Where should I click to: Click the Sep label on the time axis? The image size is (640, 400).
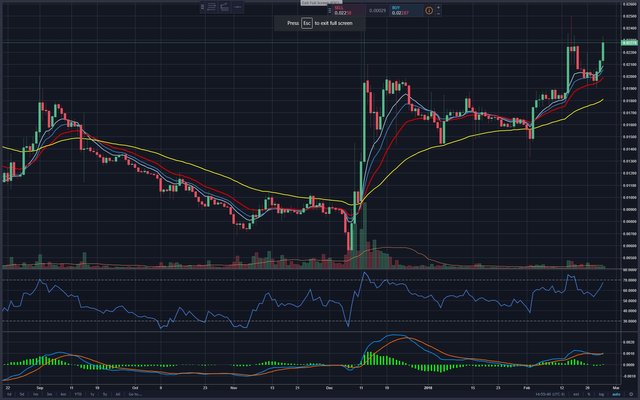click(40, 388)
